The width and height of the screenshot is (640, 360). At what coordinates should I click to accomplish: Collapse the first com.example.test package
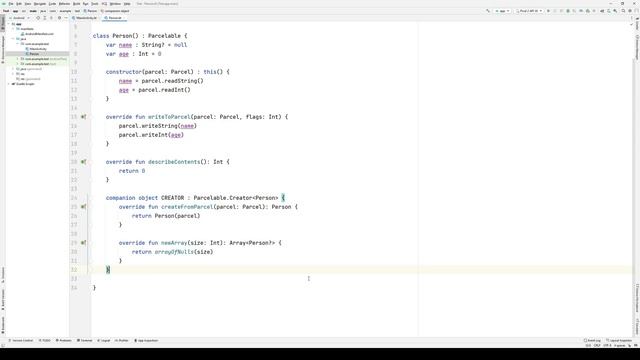click(18, 44)
